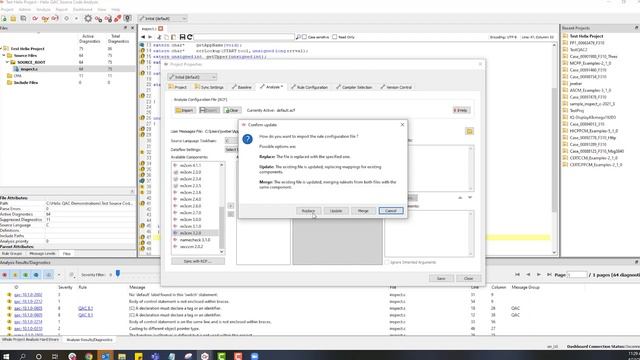Open the Help menu in the menu bar
Viewport: 640px width, 360px height.
click(116, 9)
